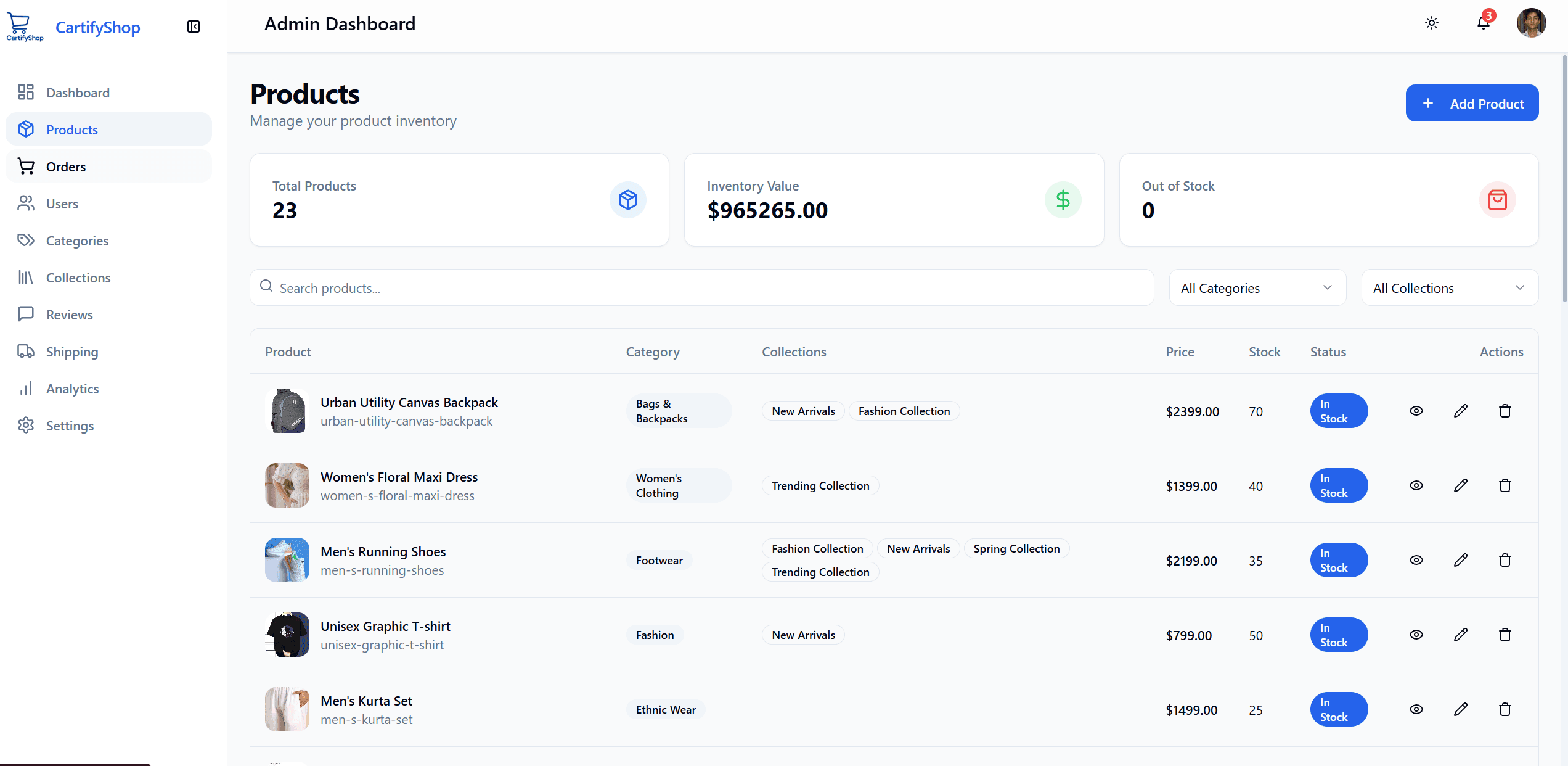The image size is (1568, 766).
Task: Go to Dashboard in the sidebar
Action: (x=108, y=93)
